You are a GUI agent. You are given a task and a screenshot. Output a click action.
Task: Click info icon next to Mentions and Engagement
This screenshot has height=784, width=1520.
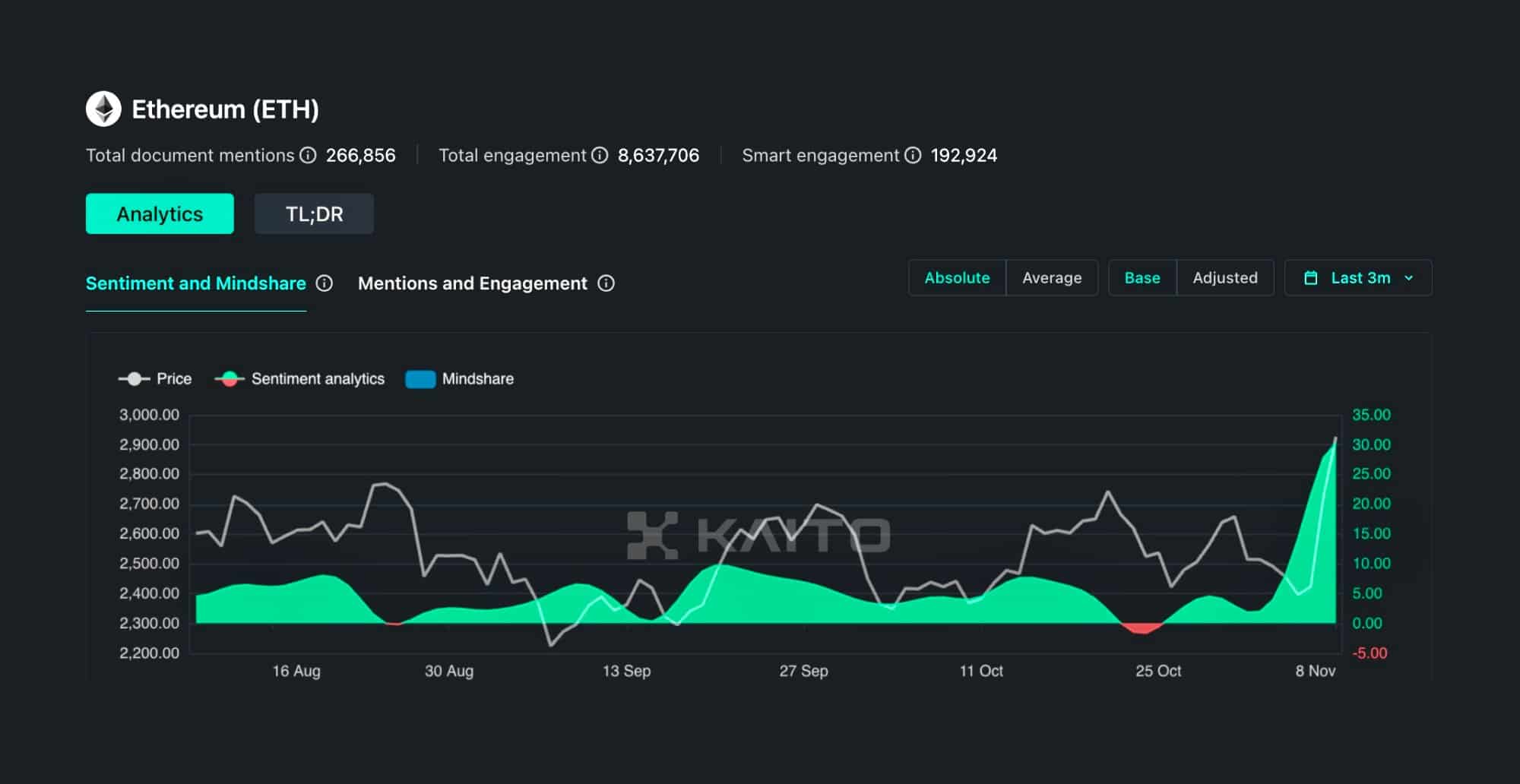606,283
